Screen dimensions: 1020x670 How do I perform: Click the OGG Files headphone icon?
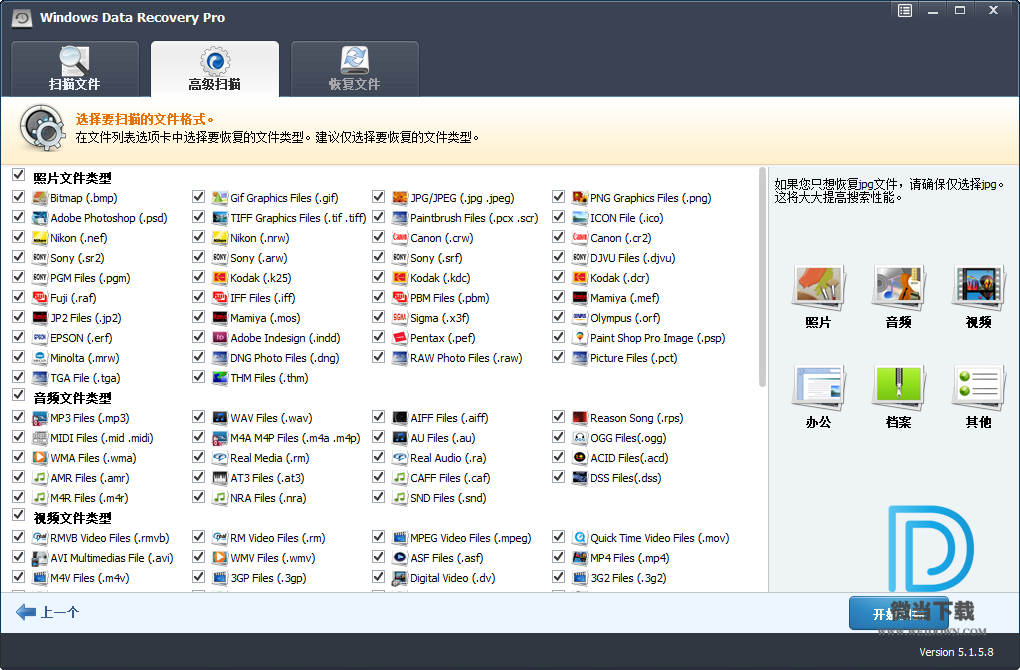coord(580,438)
